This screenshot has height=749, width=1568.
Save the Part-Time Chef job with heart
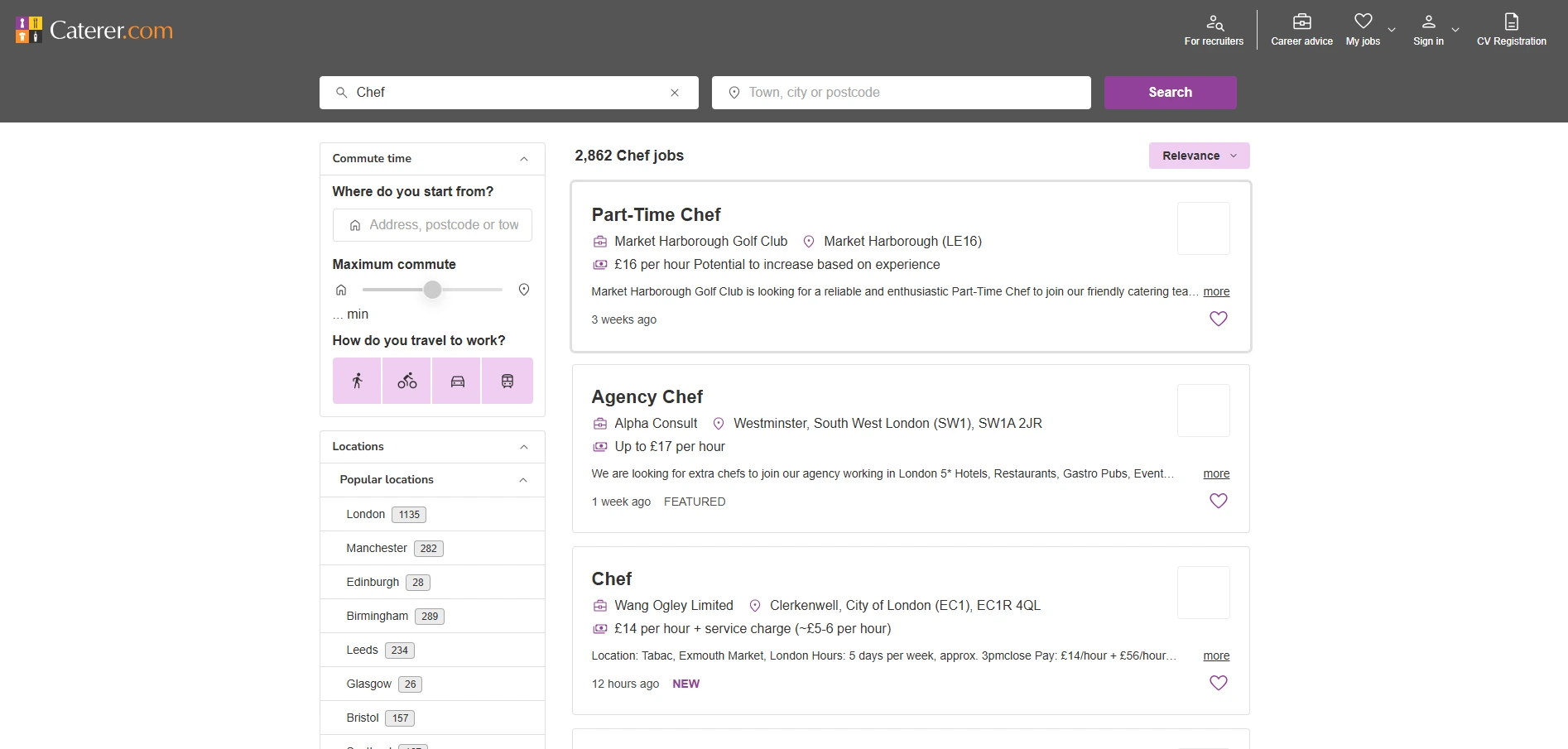click(x=1219, y=319)
